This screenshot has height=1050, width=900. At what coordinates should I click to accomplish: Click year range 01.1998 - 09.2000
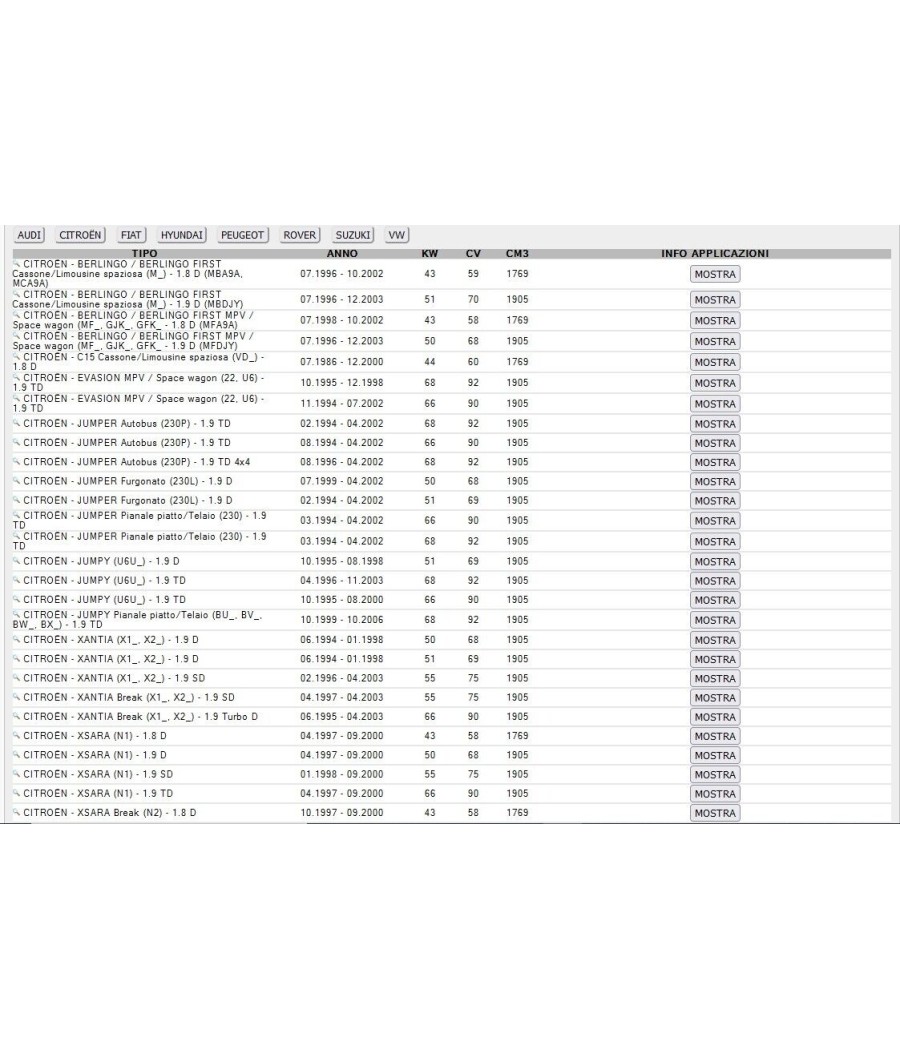342,774
